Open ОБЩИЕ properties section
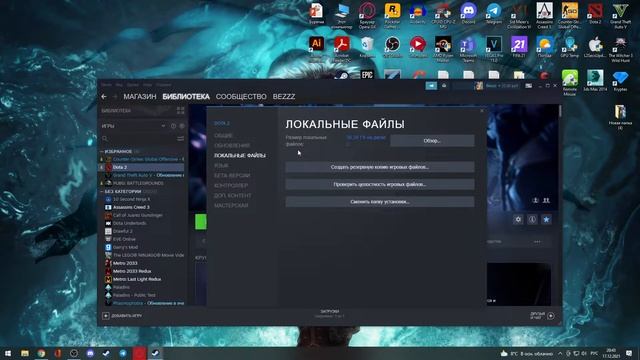This screenshot has width=640, height=360. point(223,136)
